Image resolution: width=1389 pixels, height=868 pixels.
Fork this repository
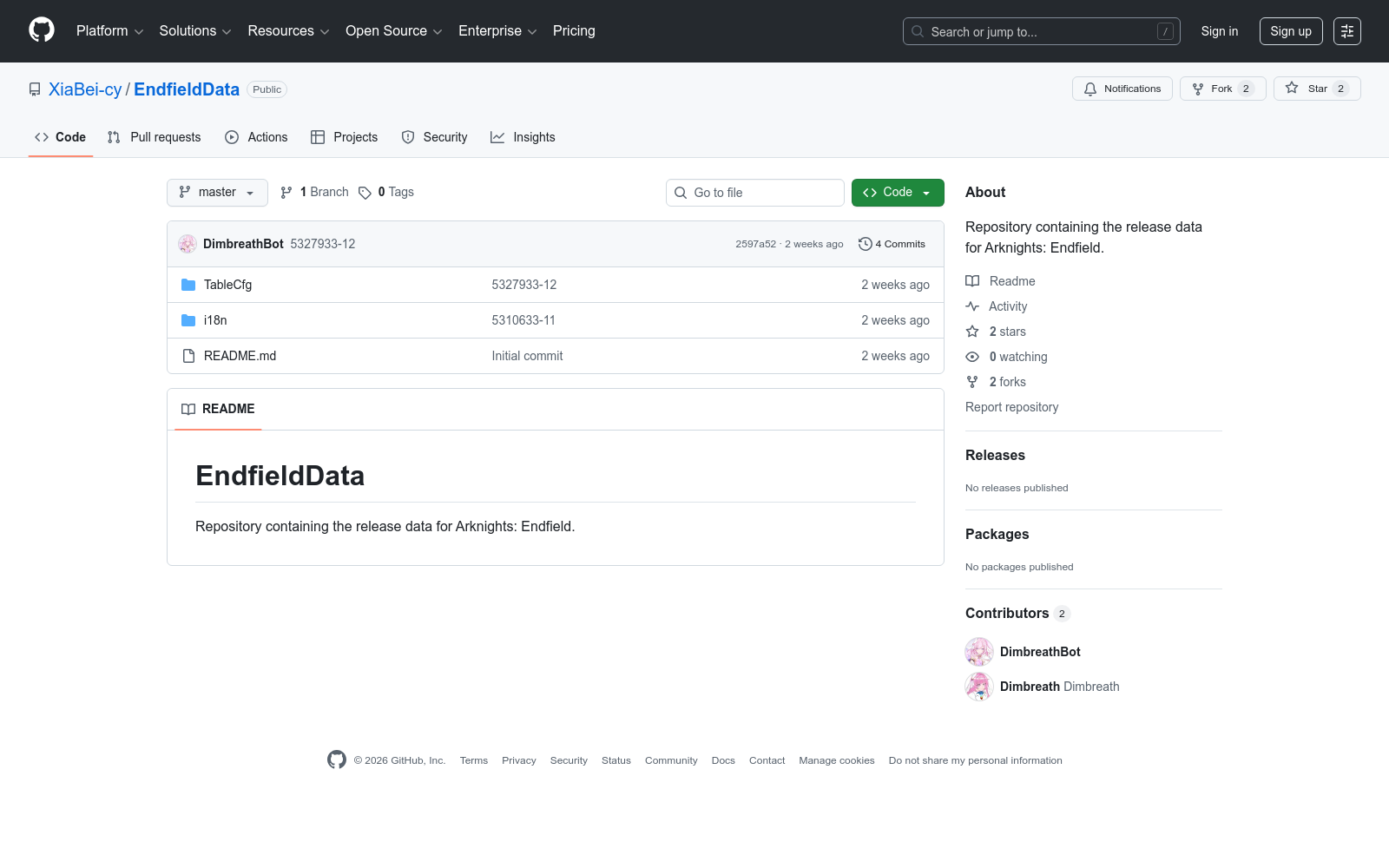pyautogui.click(x=1223, y=89)
